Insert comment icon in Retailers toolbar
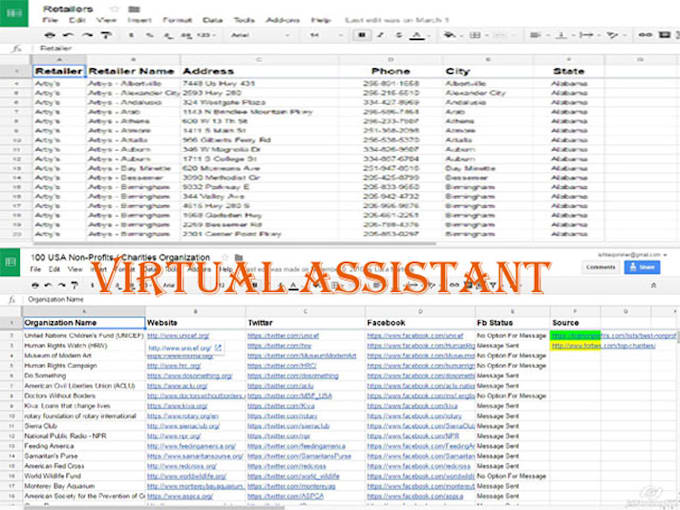This screenshot has height=510, width=680. 664,35
